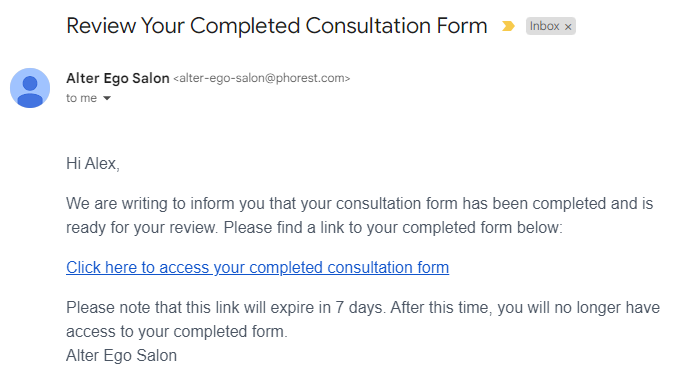
Task: Click the yellow importance marker icon
Action: tap(508, 26)
